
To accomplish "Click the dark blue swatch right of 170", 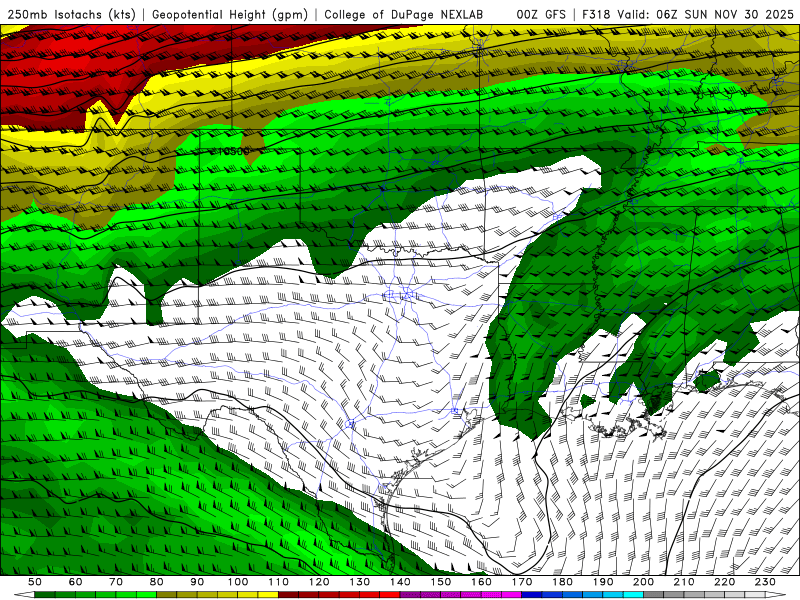I will coord(532,595).
